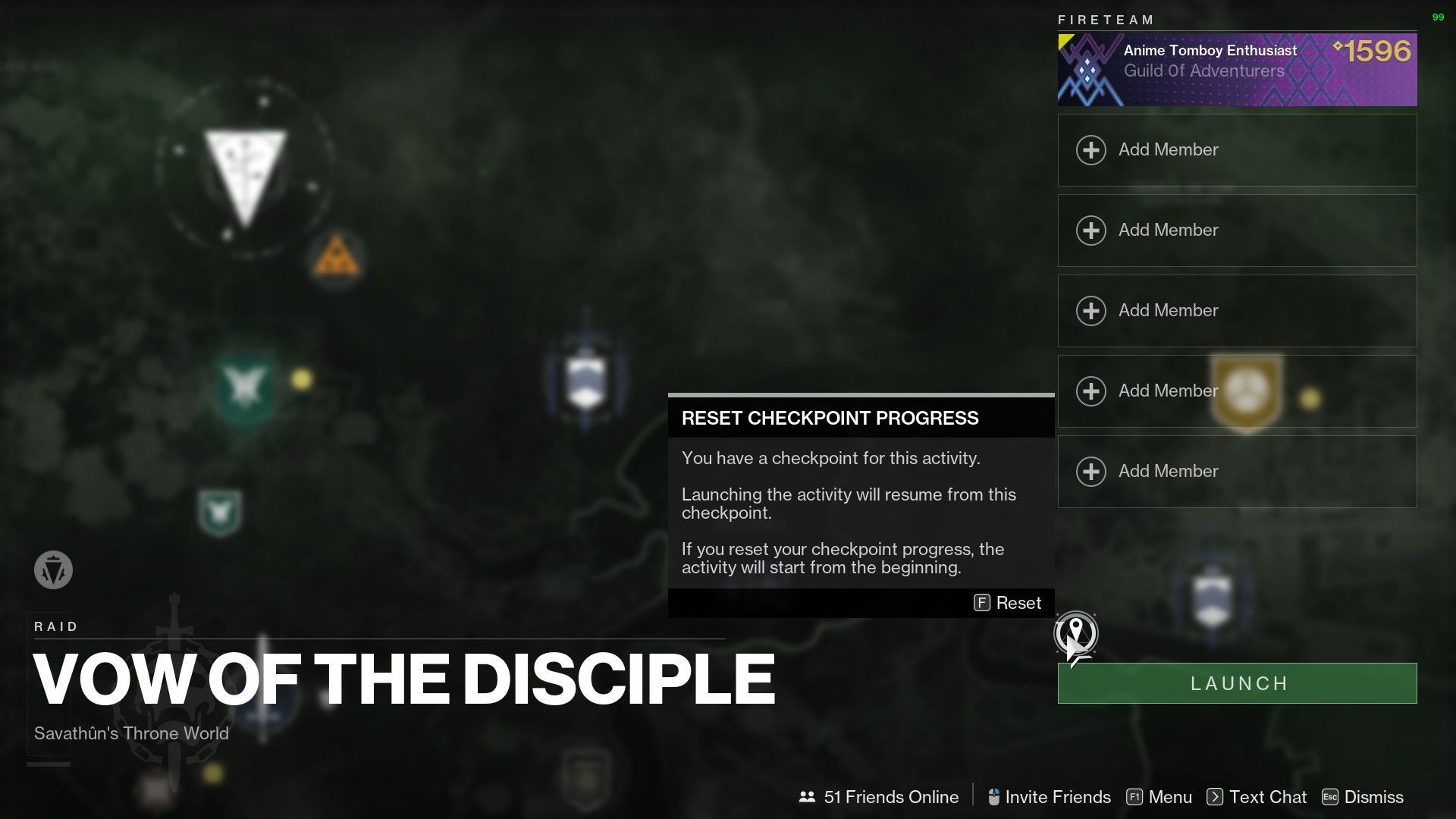Viewport: 1456px width, 819px height.
Task: Click the waypoint navigation icon near Launch button
Action: 1075,634
